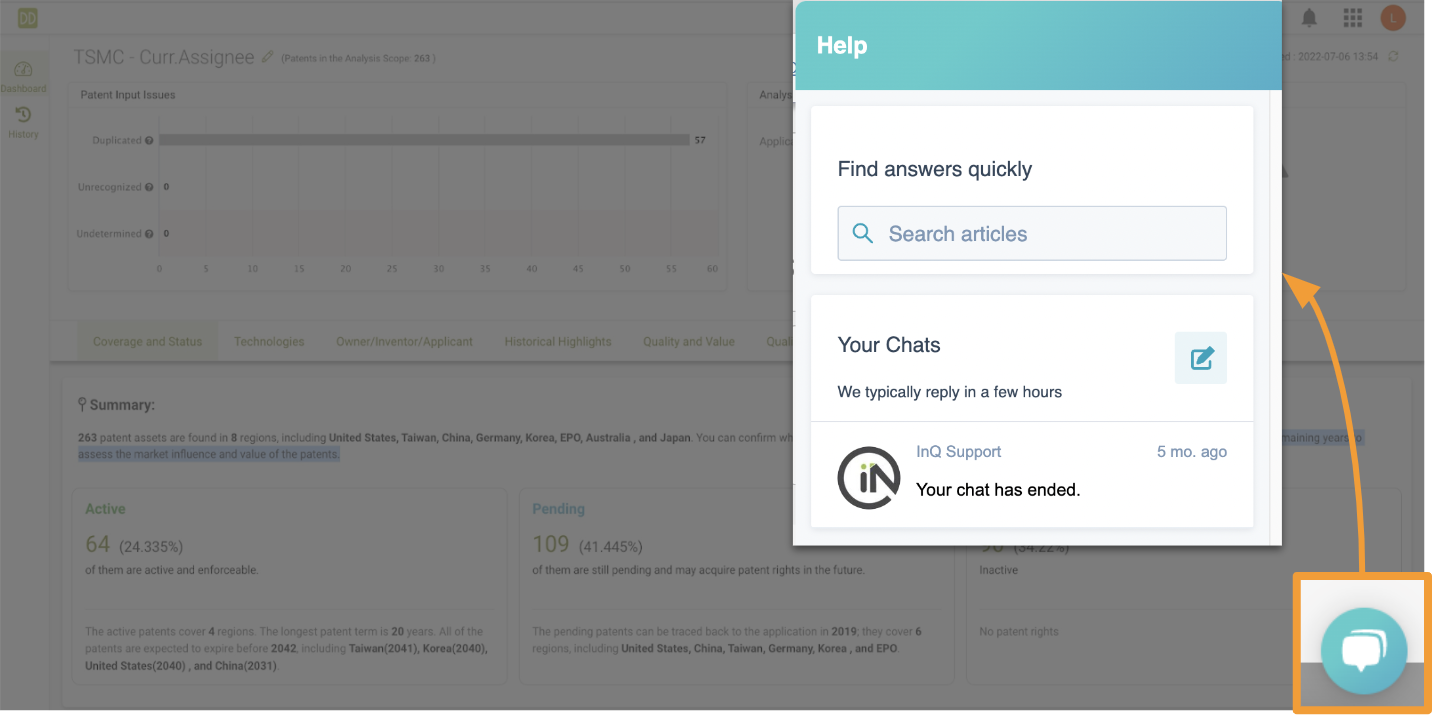Viewport: 1436px width, 720px height.
Task: Switch to Owner/Inventor/Applicant tab
Action: coord(404,342)
